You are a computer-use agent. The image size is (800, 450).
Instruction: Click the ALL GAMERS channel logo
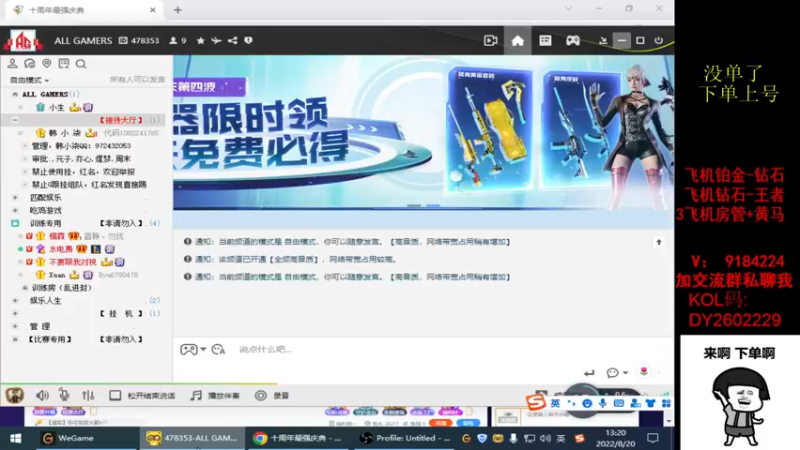tap(22, 40)
